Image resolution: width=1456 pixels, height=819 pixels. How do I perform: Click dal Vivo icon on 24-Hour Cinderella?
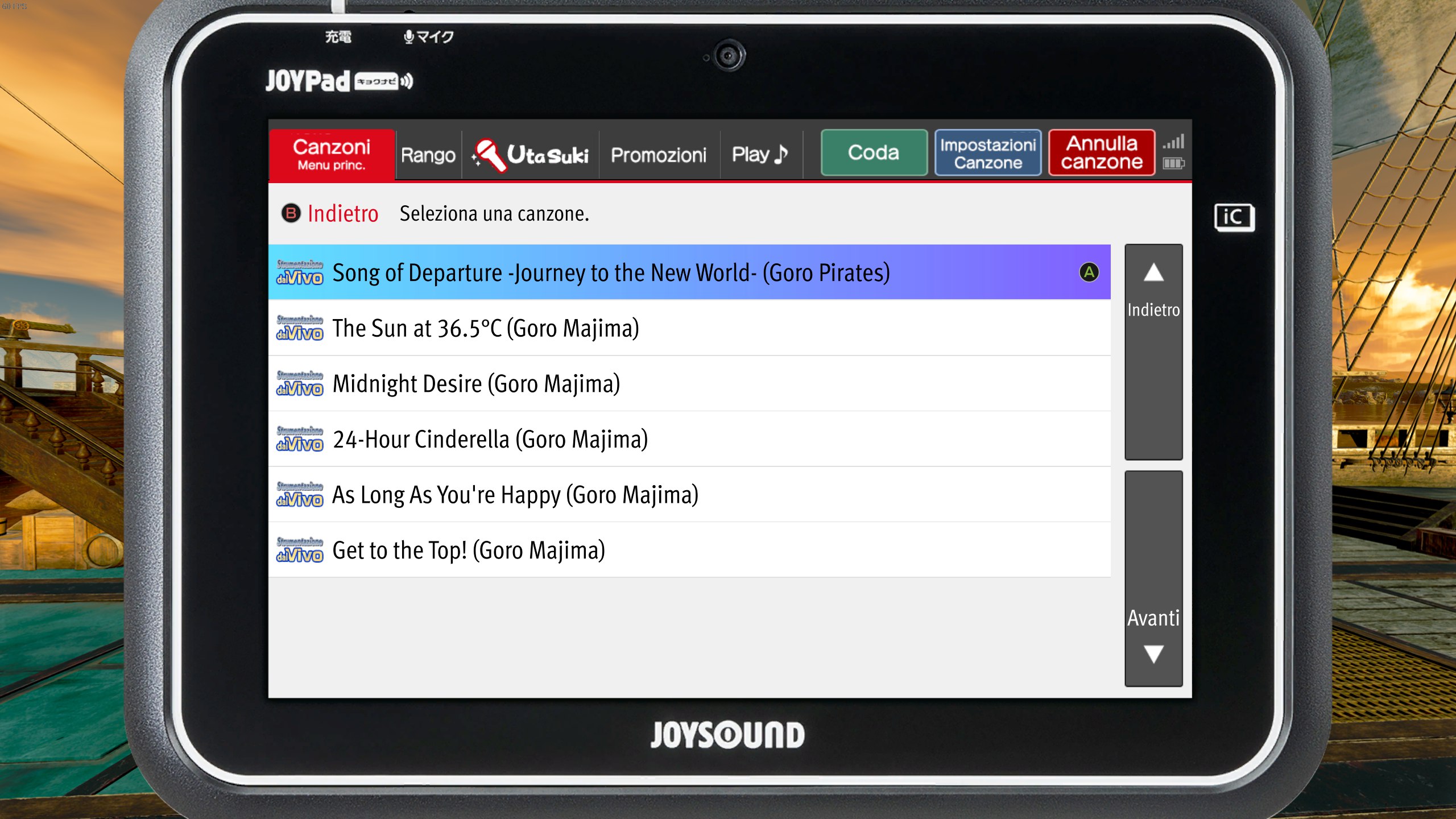(300, 439)
